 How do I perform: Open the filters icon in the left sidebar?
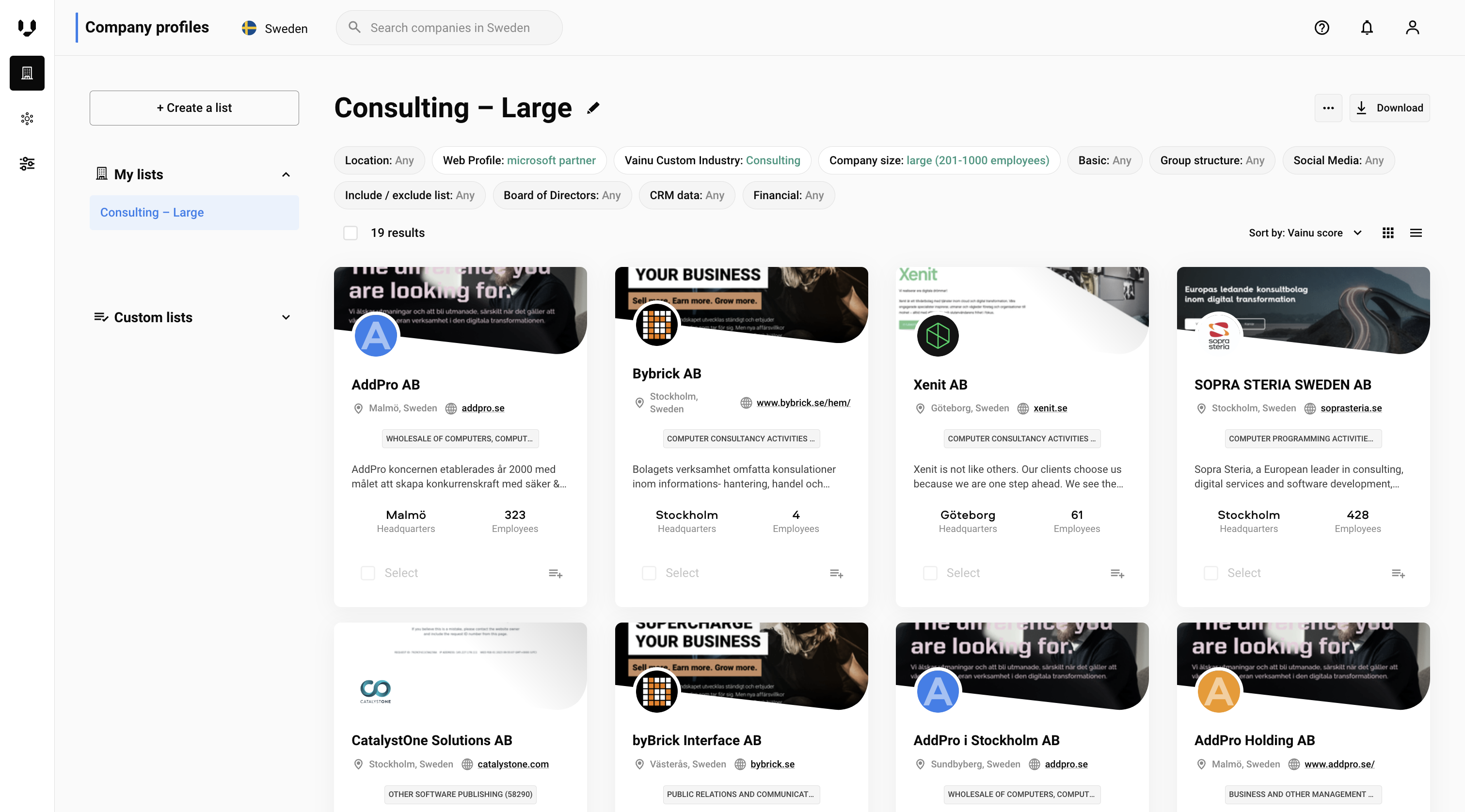tap(27, 164)
